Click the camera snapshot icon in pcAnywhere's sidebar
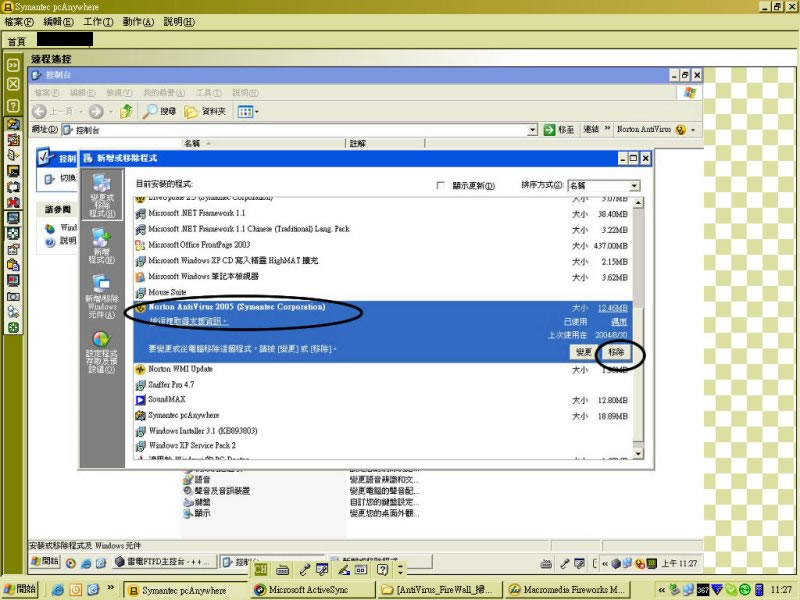The height and width of the screenshot is (600, 800). pyautogui.click(x=13, y=296)
